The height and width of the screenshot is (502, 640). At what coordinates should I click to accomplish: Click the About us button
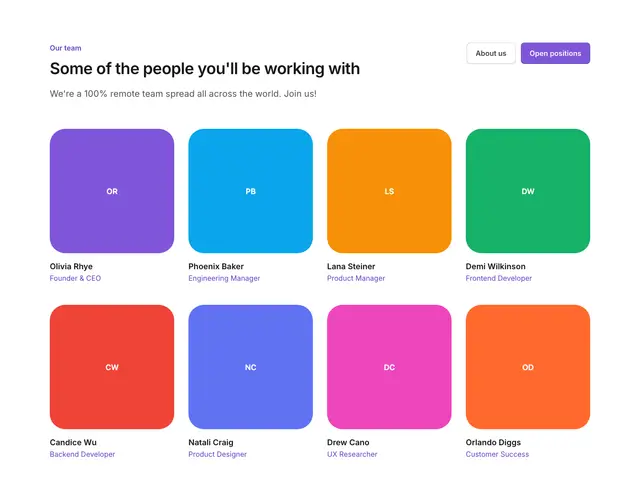point(491,53)
